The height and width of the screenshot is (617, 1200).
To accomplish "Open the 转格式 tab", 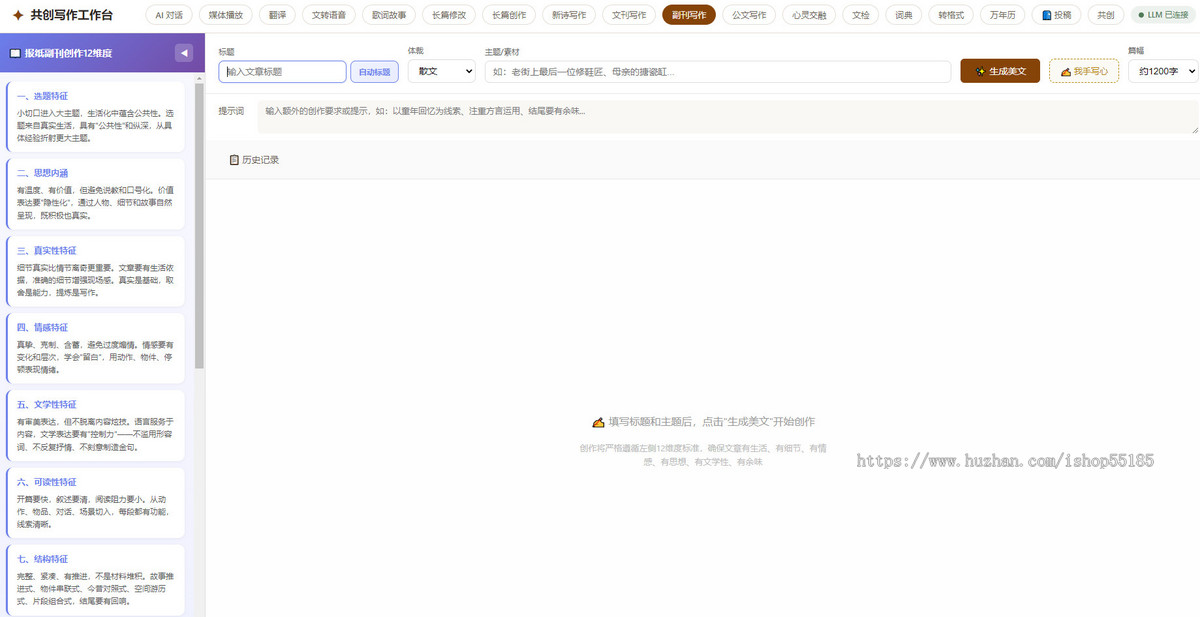I will click(950, 15).
